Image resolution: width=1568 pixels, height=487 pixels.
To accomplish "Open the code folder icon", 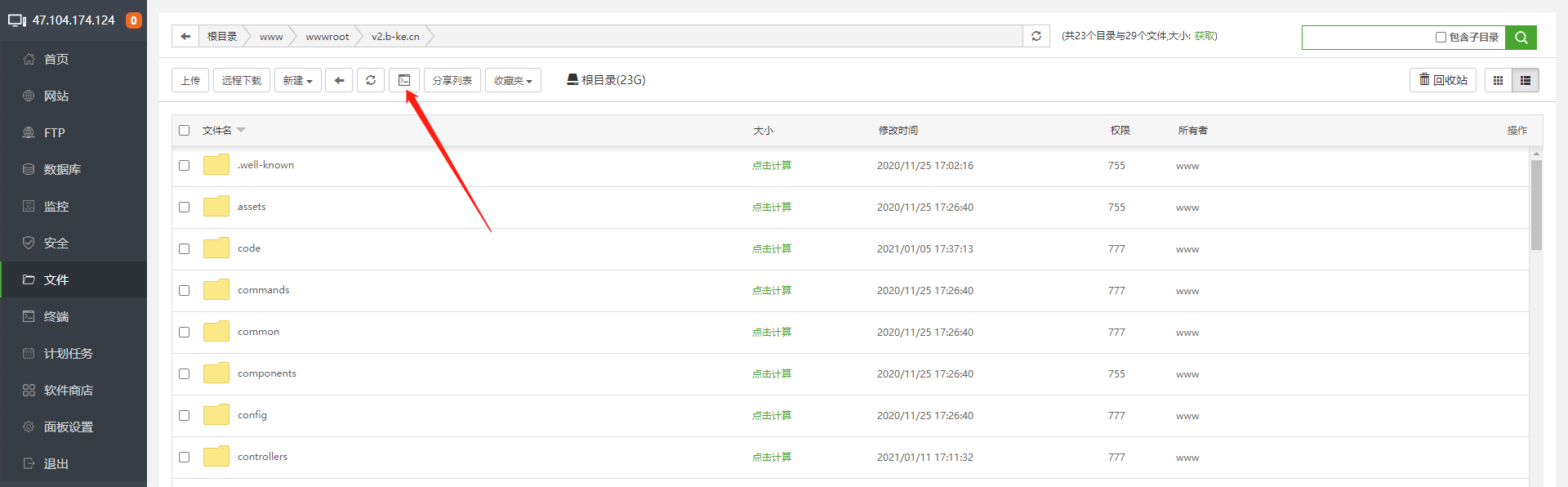I will 216,248.
